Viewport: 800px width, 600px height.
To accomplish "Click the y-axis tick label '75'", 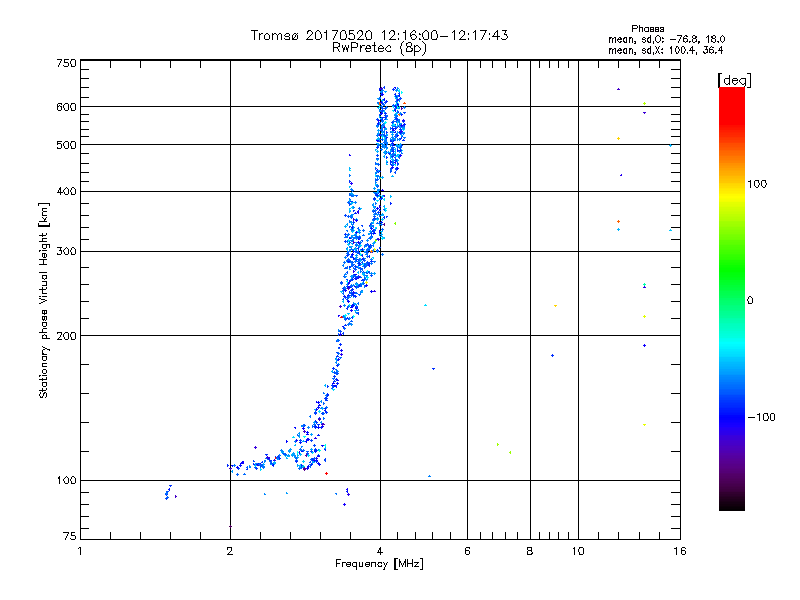I will click(70, 536).
